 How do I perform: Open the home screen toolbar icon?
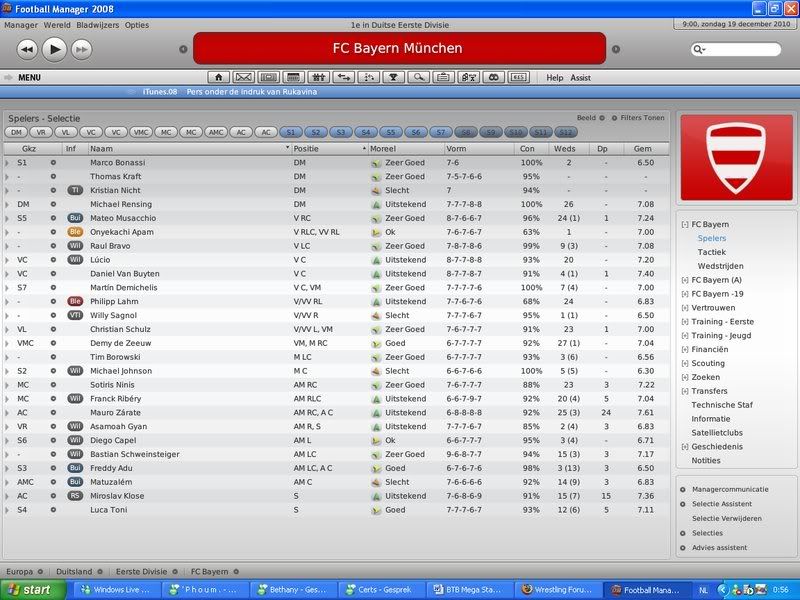pyautogui.click(x=218, y=78)
